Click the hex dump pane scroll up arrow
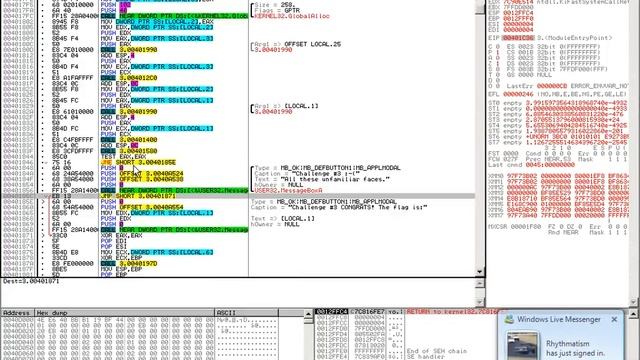Image resolution: width=640 pixels, height=360 pixels. (x=309, y=314)
